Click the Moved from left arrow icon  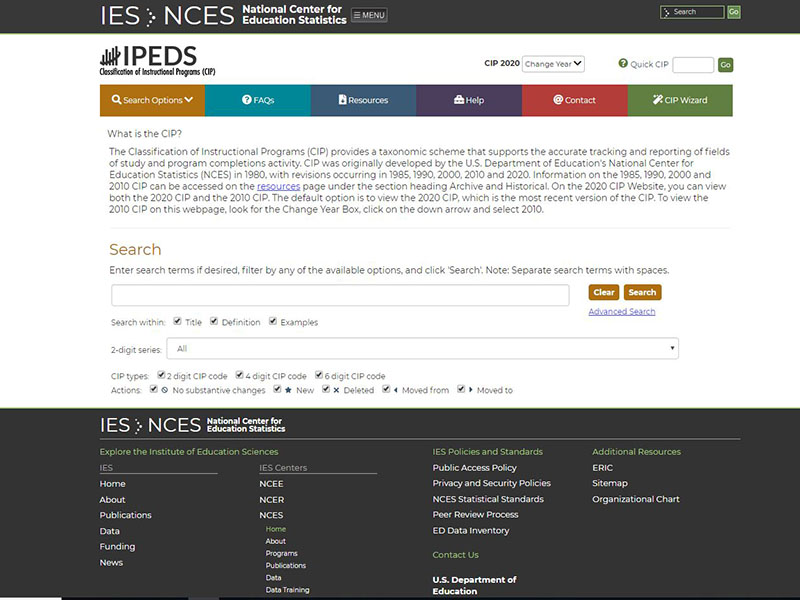(x=395, y=390)
